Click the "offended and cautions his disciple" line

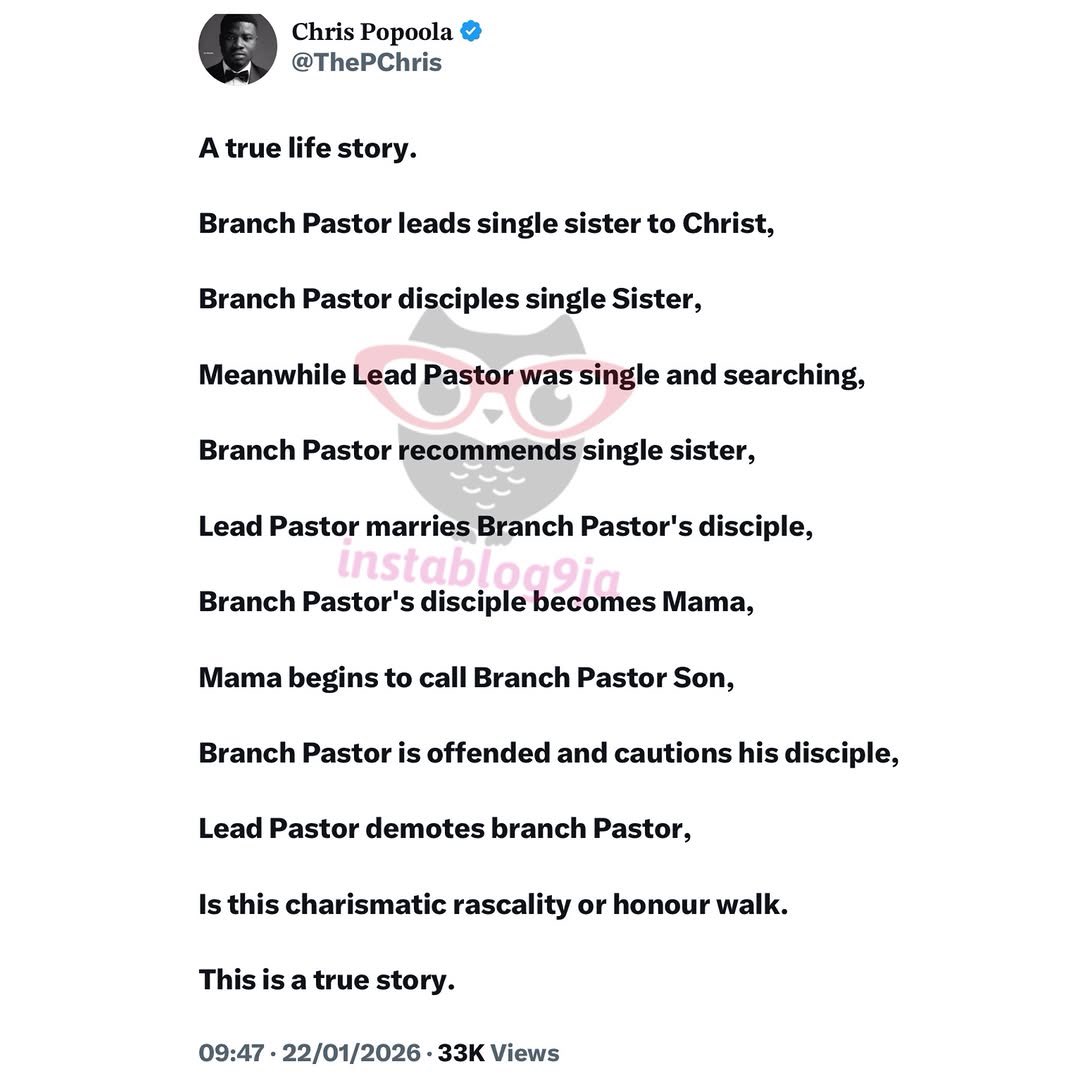click(548, 753)
